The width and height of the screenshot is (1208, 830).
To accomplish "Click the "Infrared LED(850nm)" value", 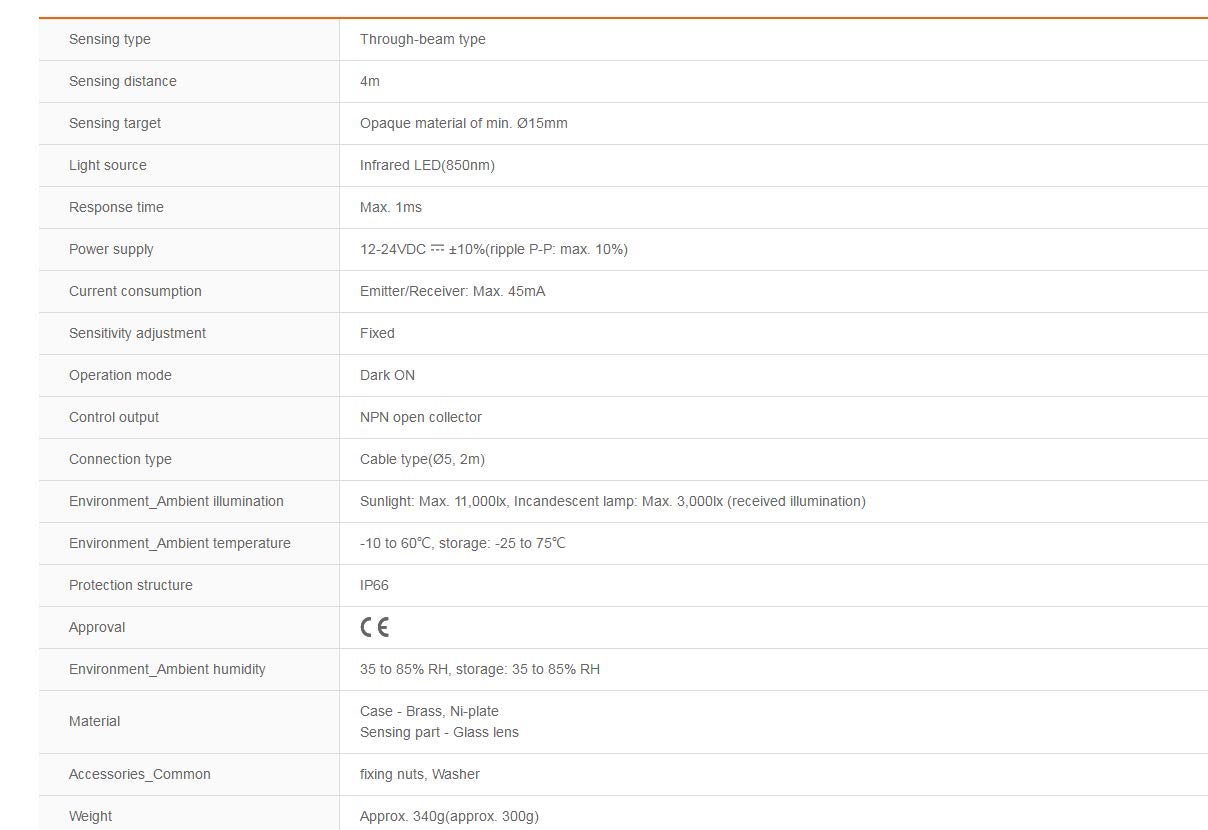I will point(427,165).
